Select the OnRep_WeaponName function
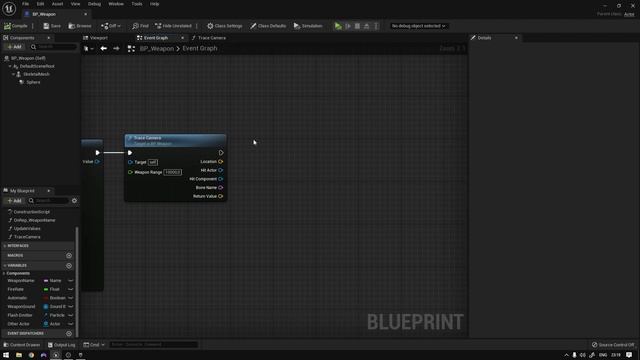This screenshot has width=640, height=360. point(34,220)
